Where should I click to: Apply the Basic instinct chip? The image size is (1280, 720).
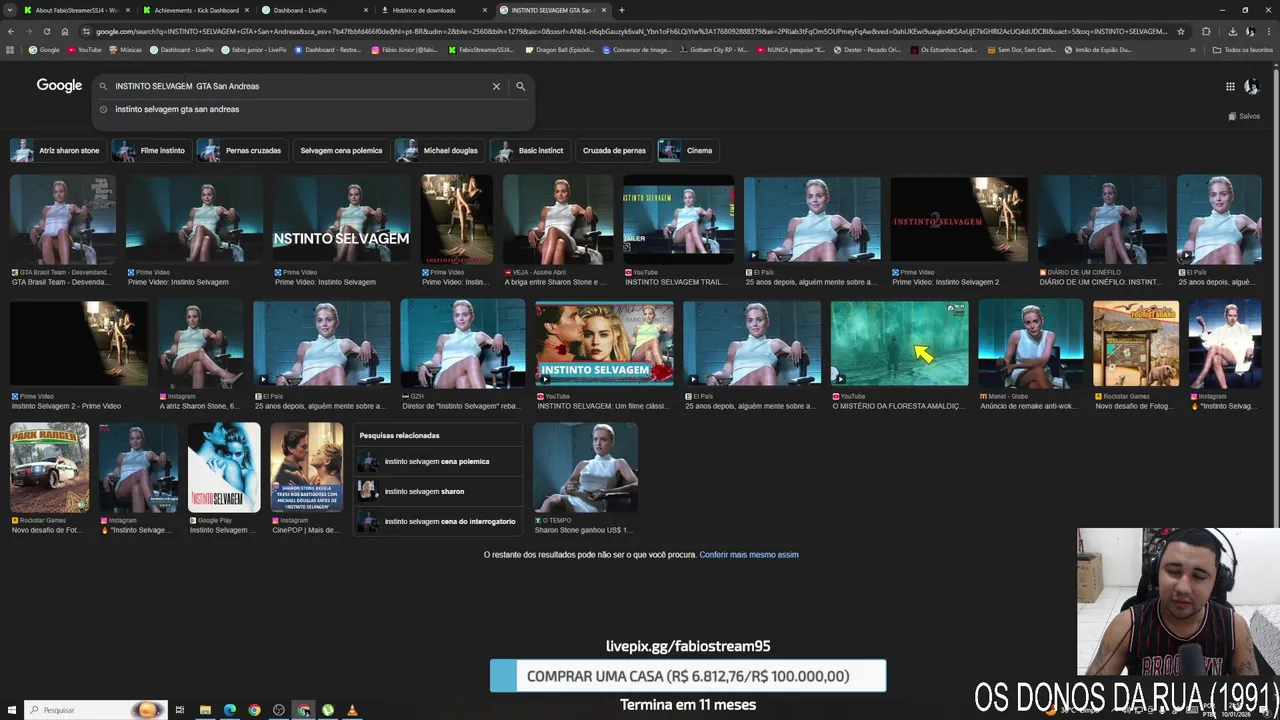click(530, 150)
